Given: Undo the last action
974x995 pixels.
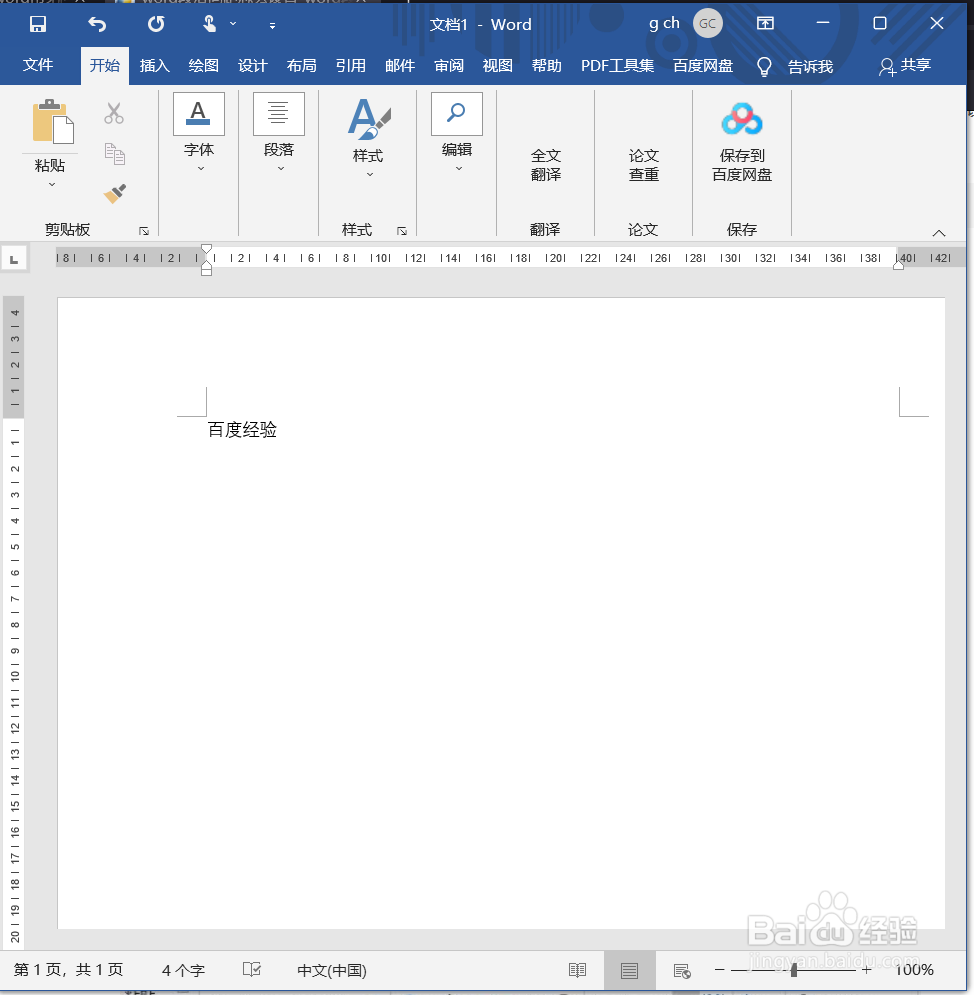Looking at the screenshot, I should point(97,24).
